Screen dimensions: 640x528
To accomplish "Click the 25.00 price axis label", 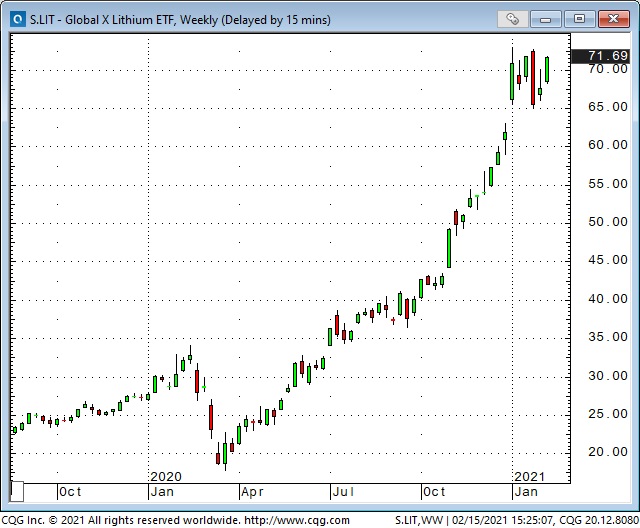I will pyautogui.click(x=608, y=414).
